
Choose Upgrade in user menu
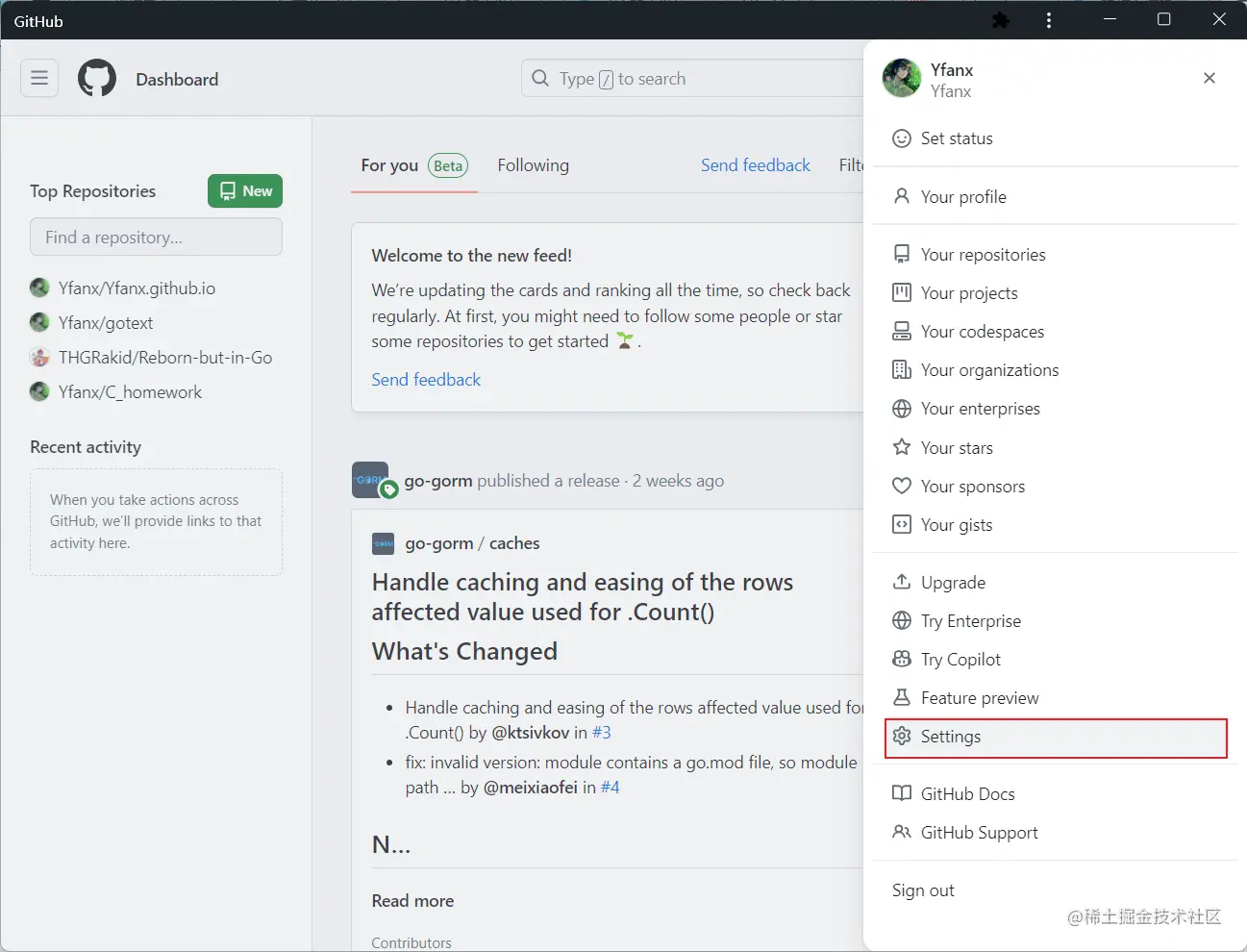coord(1056,582)
